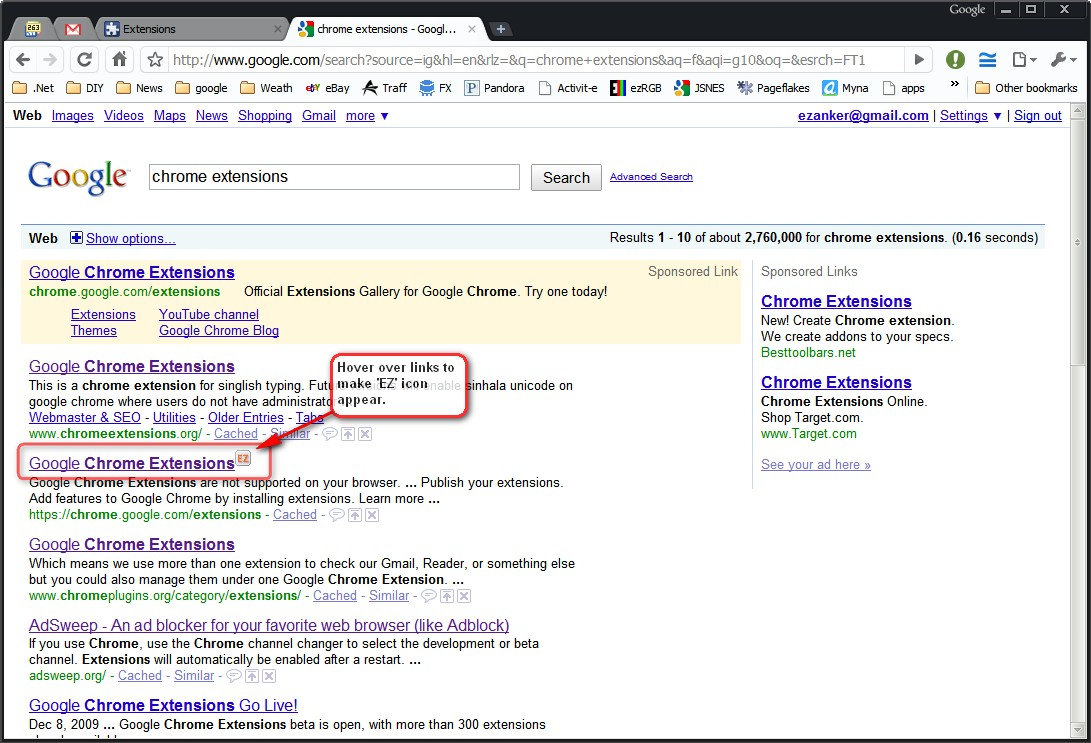Open the ezanker@gmail.com account link
Image resolution: width=1091 pixels, height=743 pixels.
tap(863, 115)
